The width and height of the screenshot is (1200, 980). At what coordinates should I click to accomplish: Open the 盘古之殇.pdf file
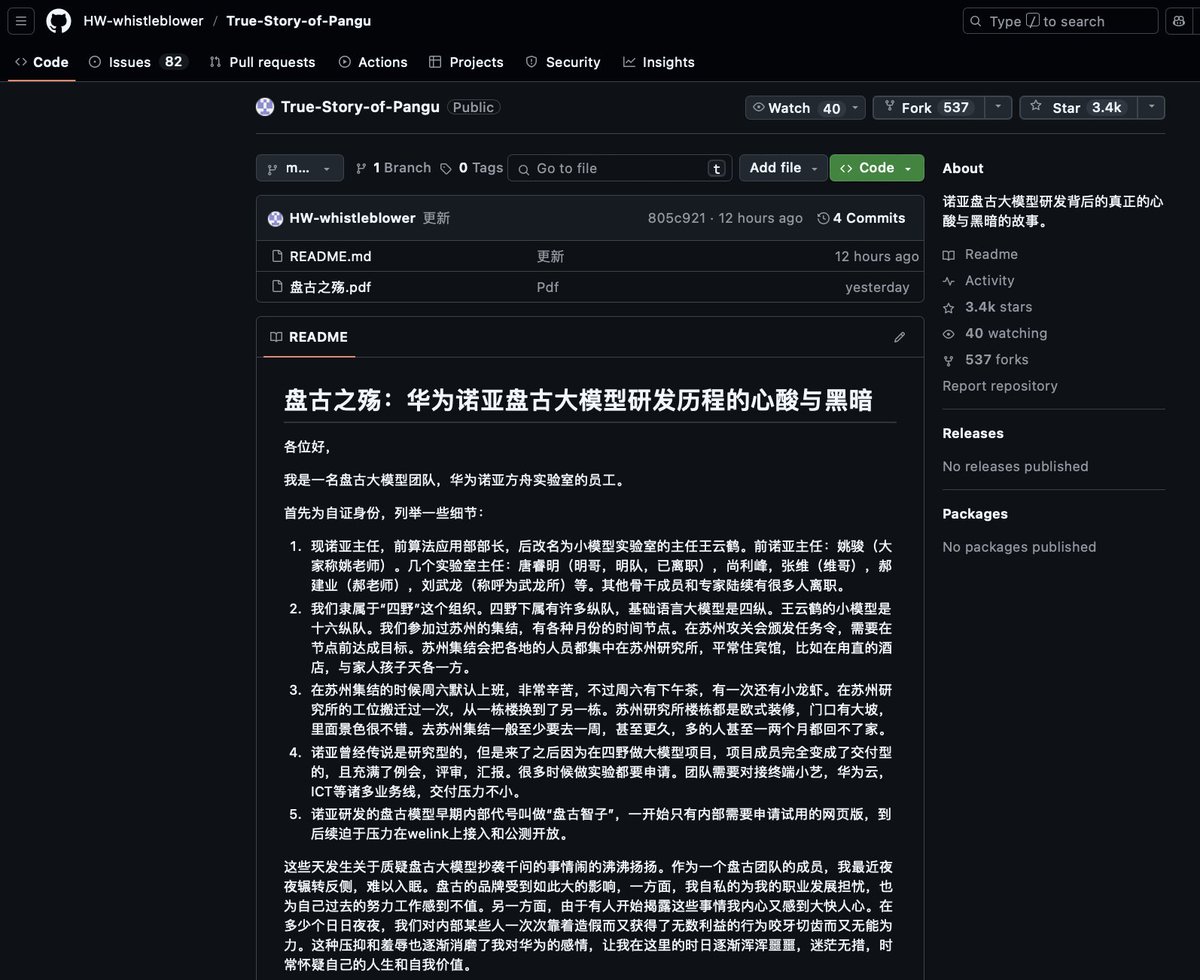330,287
